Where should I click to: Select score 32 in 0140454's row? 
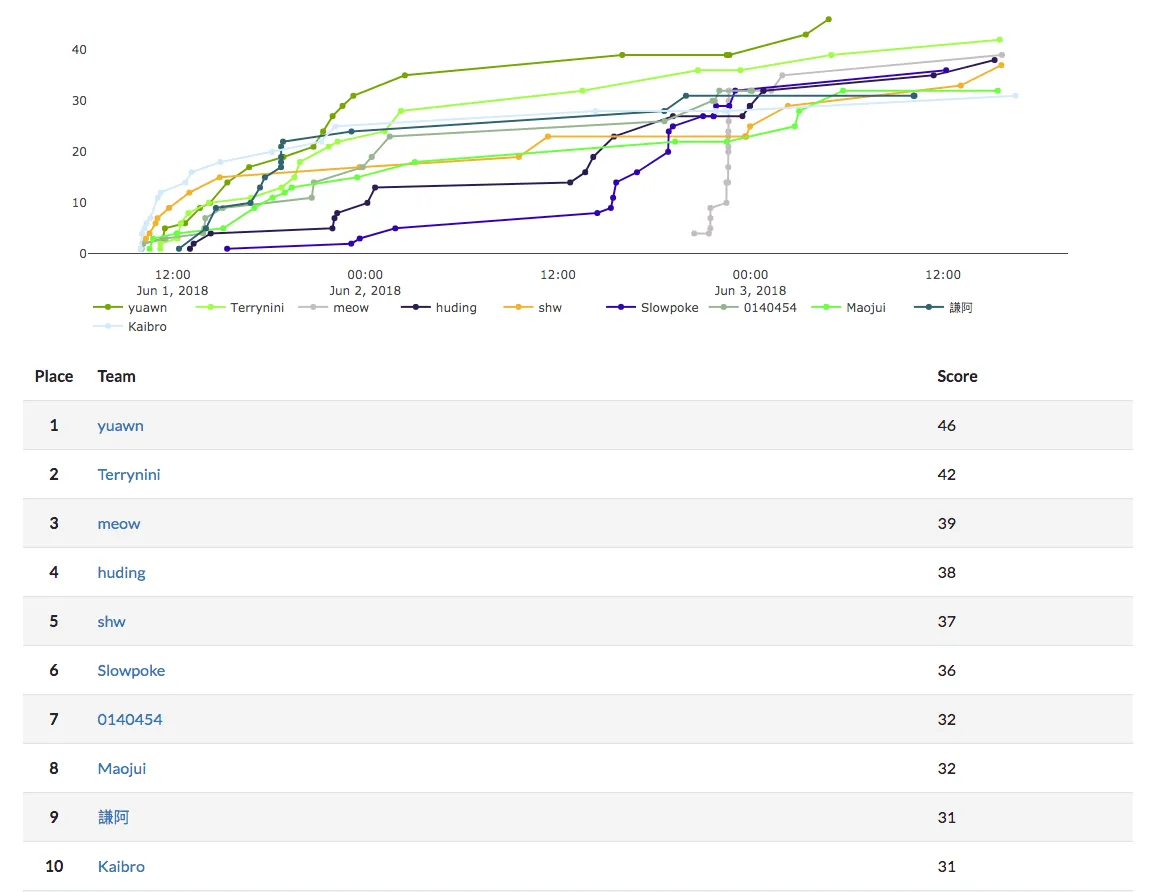point(946,719)
